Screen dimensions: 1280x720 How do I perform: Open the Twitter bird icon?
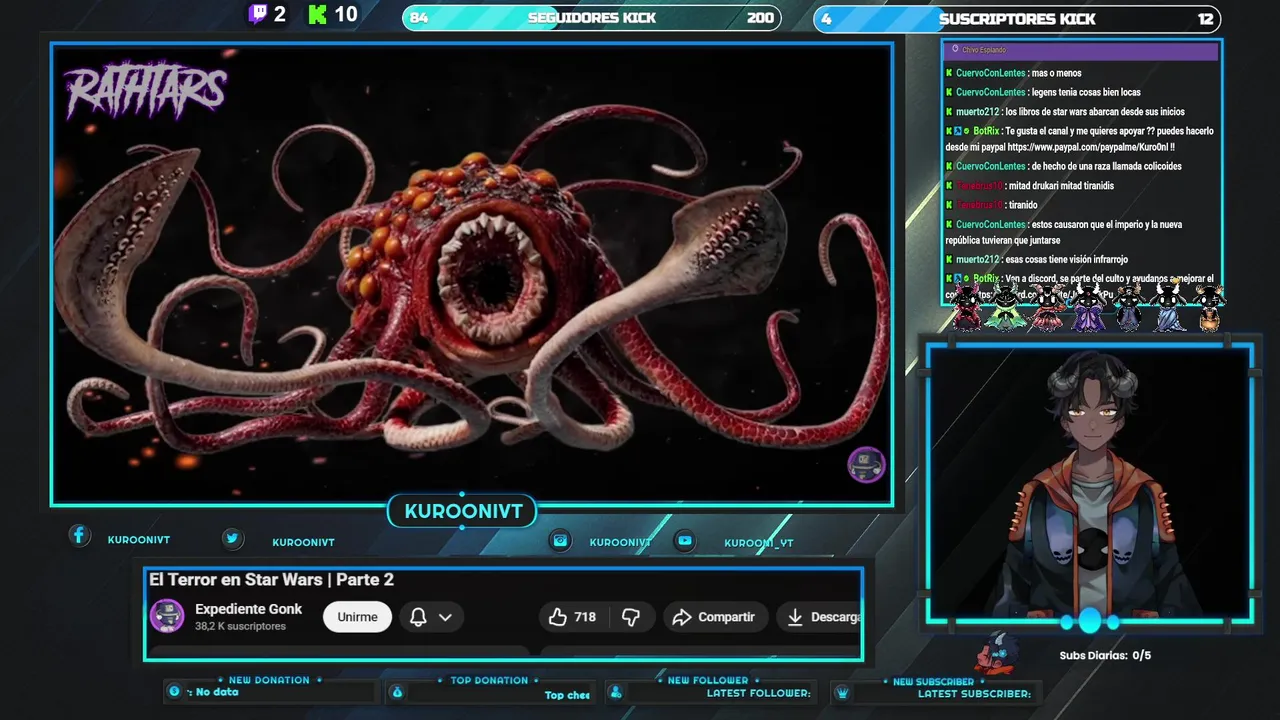click(x=232, y=538)
